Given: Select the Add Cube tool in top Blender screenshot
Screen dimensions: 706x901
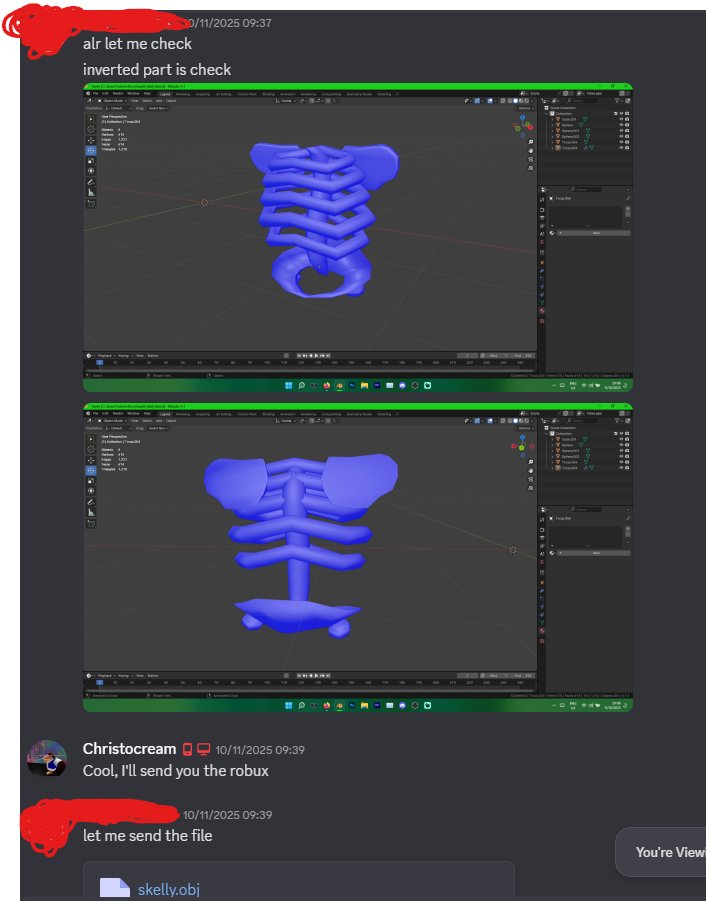Looking at the screenshot, I should coord(91,203).
